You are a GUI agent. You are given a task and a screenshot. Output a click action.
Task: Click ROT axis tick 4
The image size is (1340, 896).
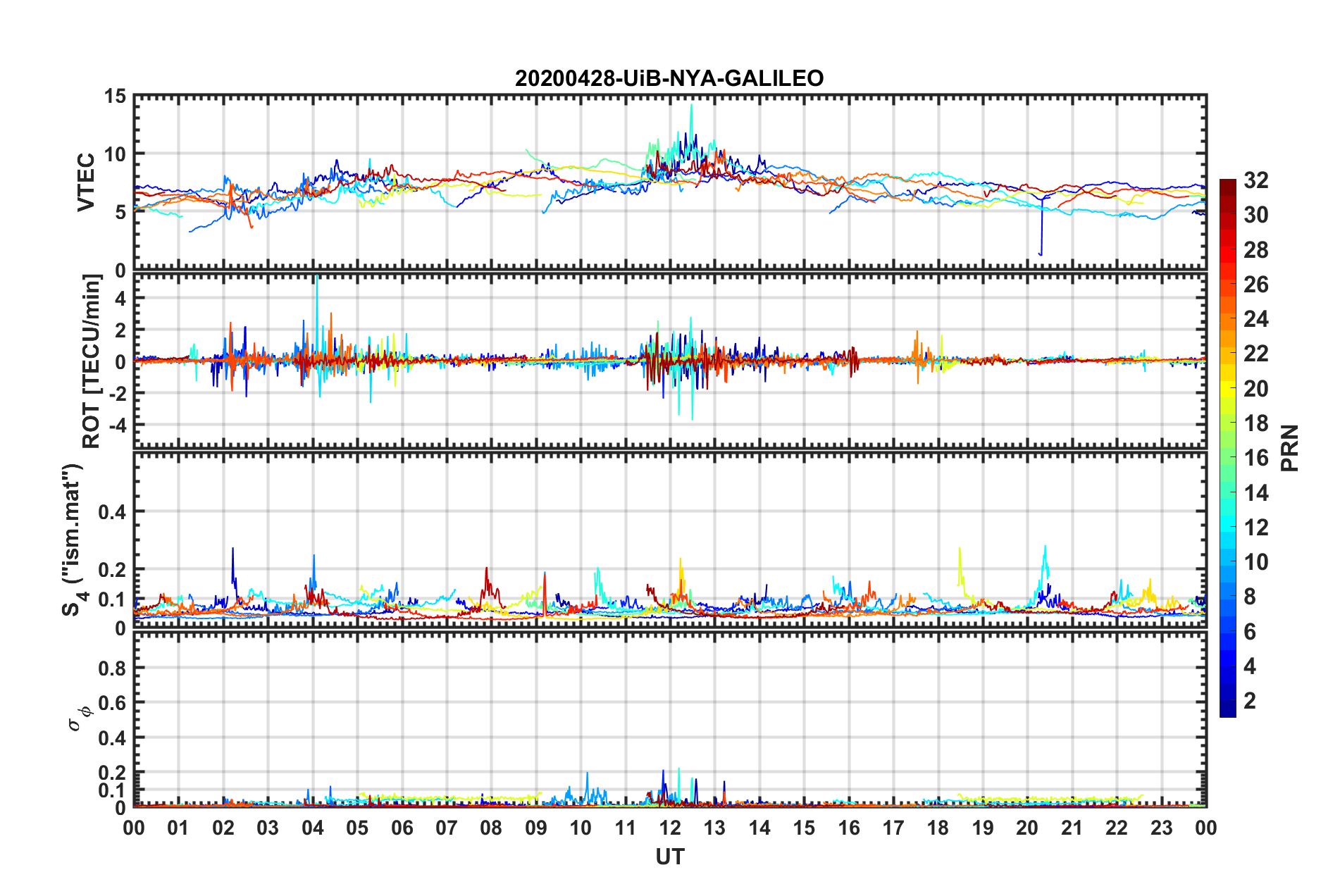(x=120, y=299)
